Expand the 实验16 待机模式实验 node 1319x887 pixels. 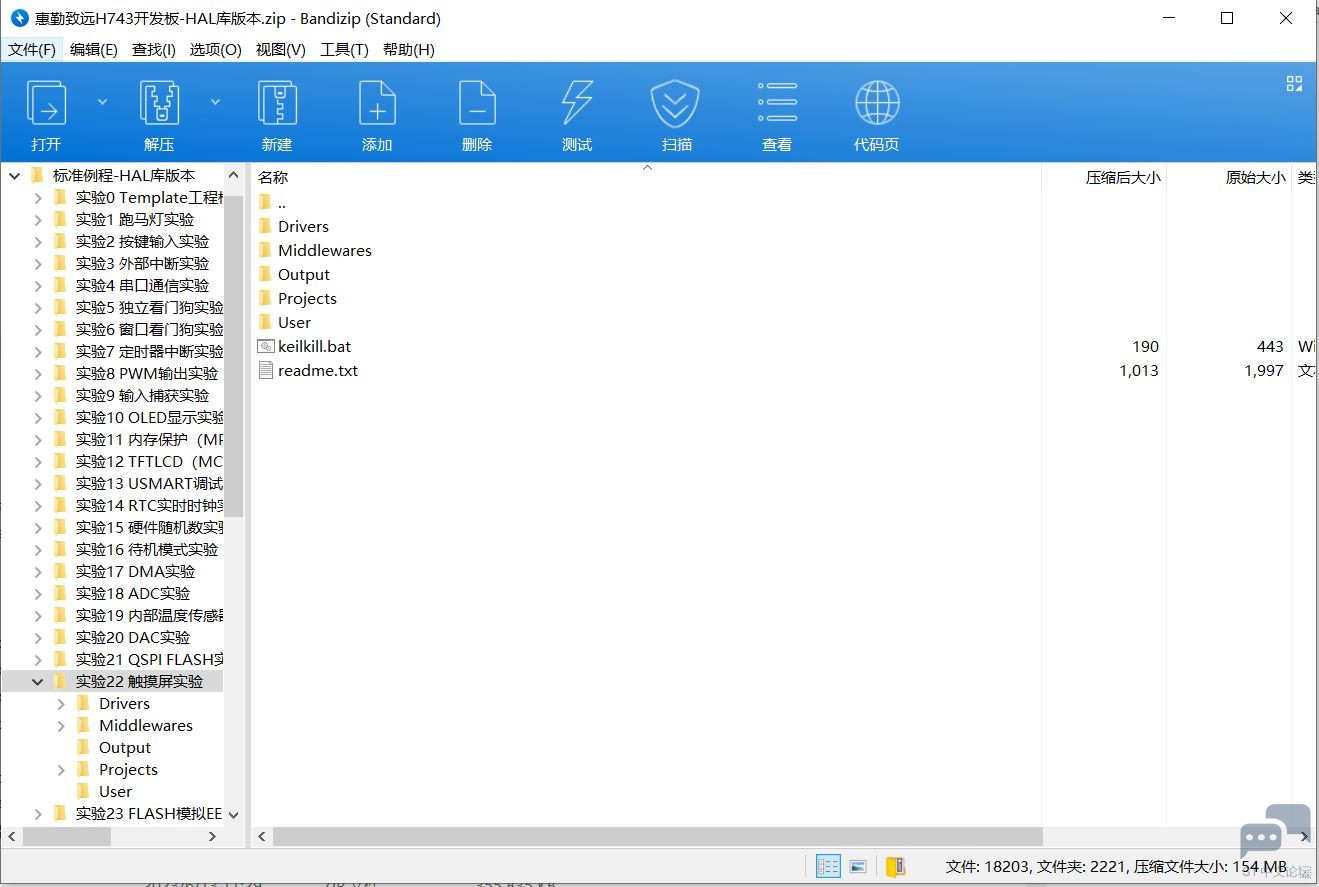tap(38, 549)
